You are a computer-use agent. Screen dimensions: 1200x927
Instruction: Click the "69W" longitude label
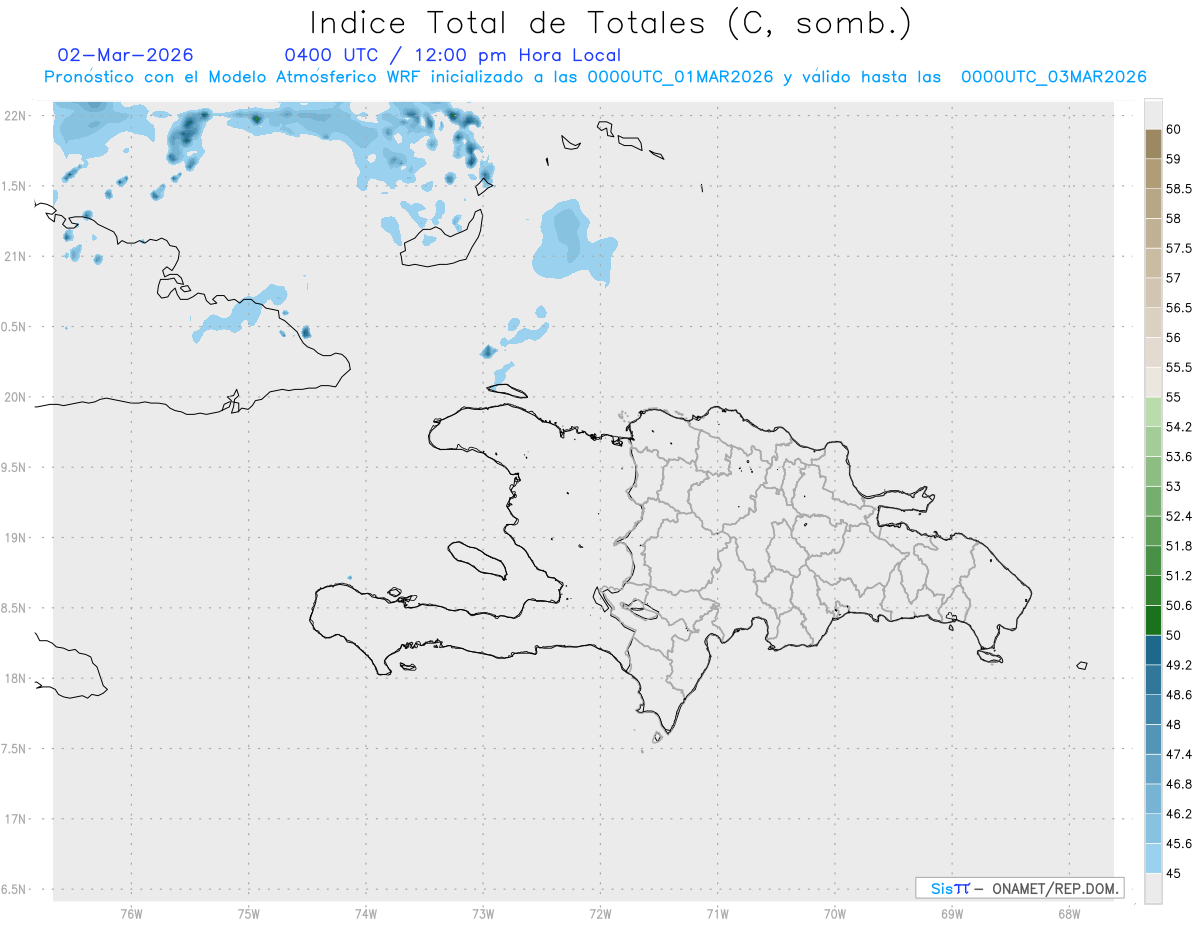click(952, 913)
